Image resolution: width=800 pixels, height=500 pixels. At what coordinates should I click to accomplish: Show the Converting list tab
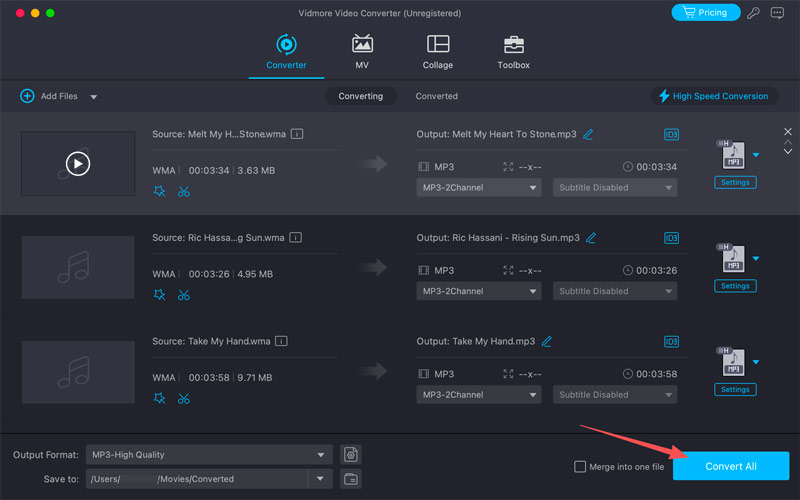(360, 96)
